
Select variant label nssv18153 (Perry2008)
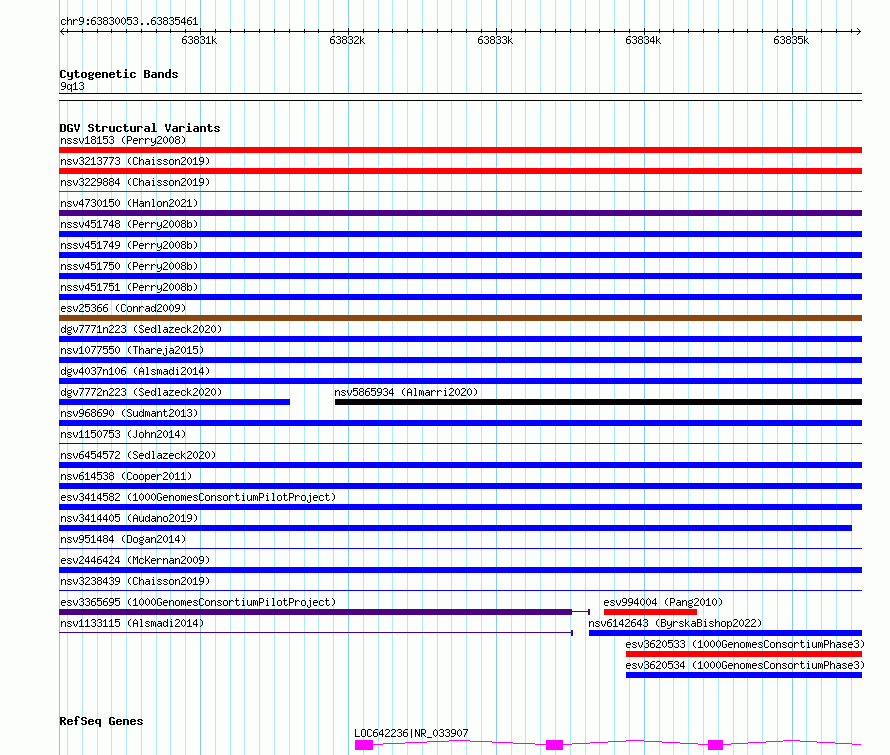(123, 140)
